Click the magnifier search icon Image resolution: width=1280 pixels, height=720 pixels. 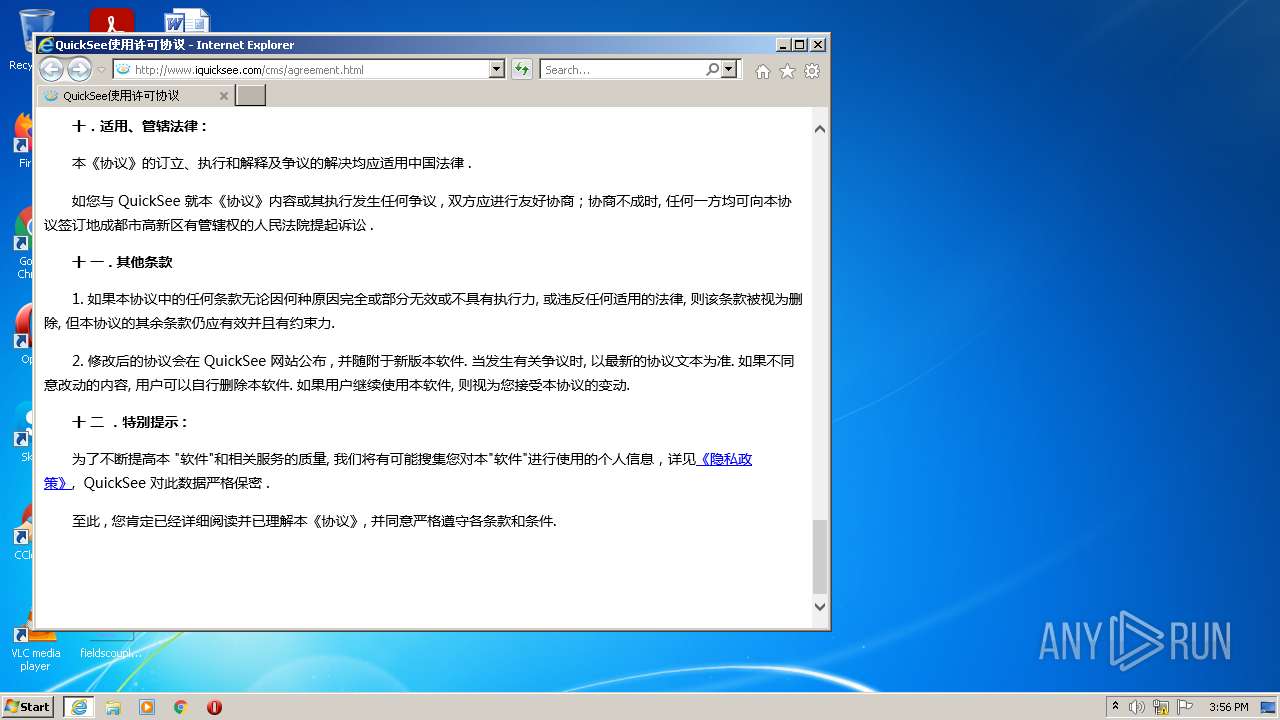tap(712, 69)
